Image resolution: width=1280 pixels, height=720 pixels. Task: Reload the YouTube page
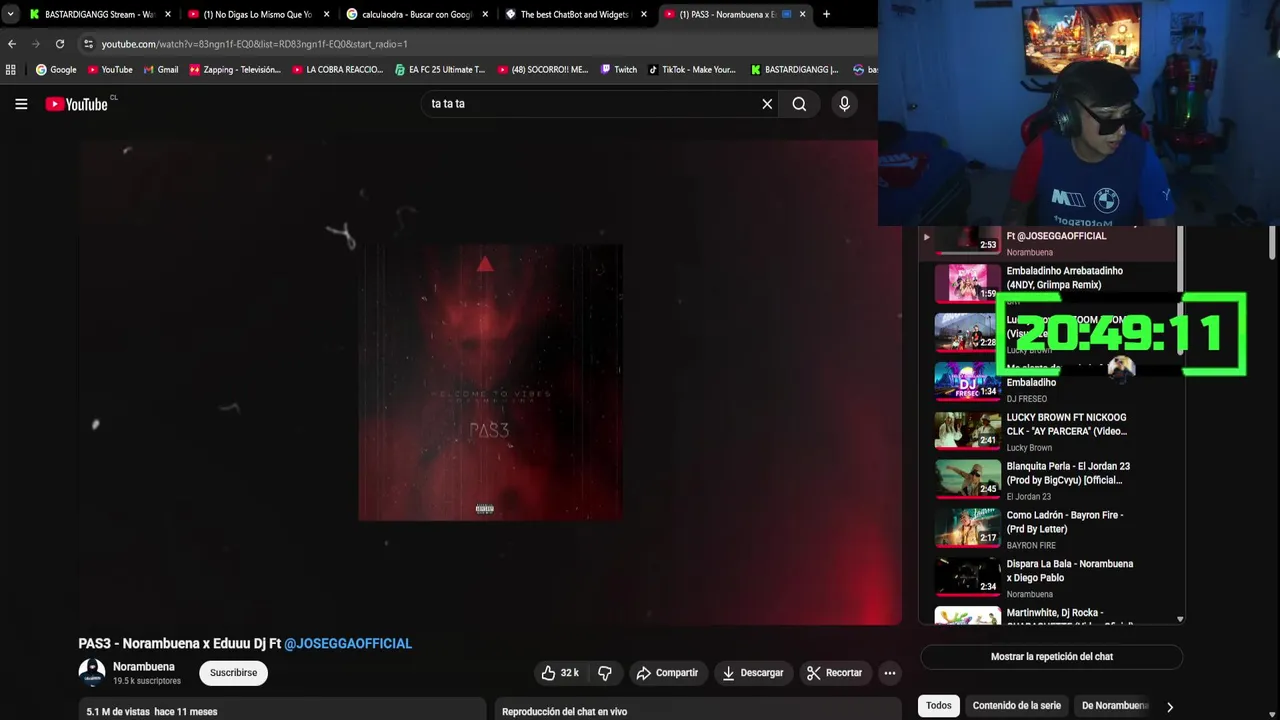tap(60, 44)
